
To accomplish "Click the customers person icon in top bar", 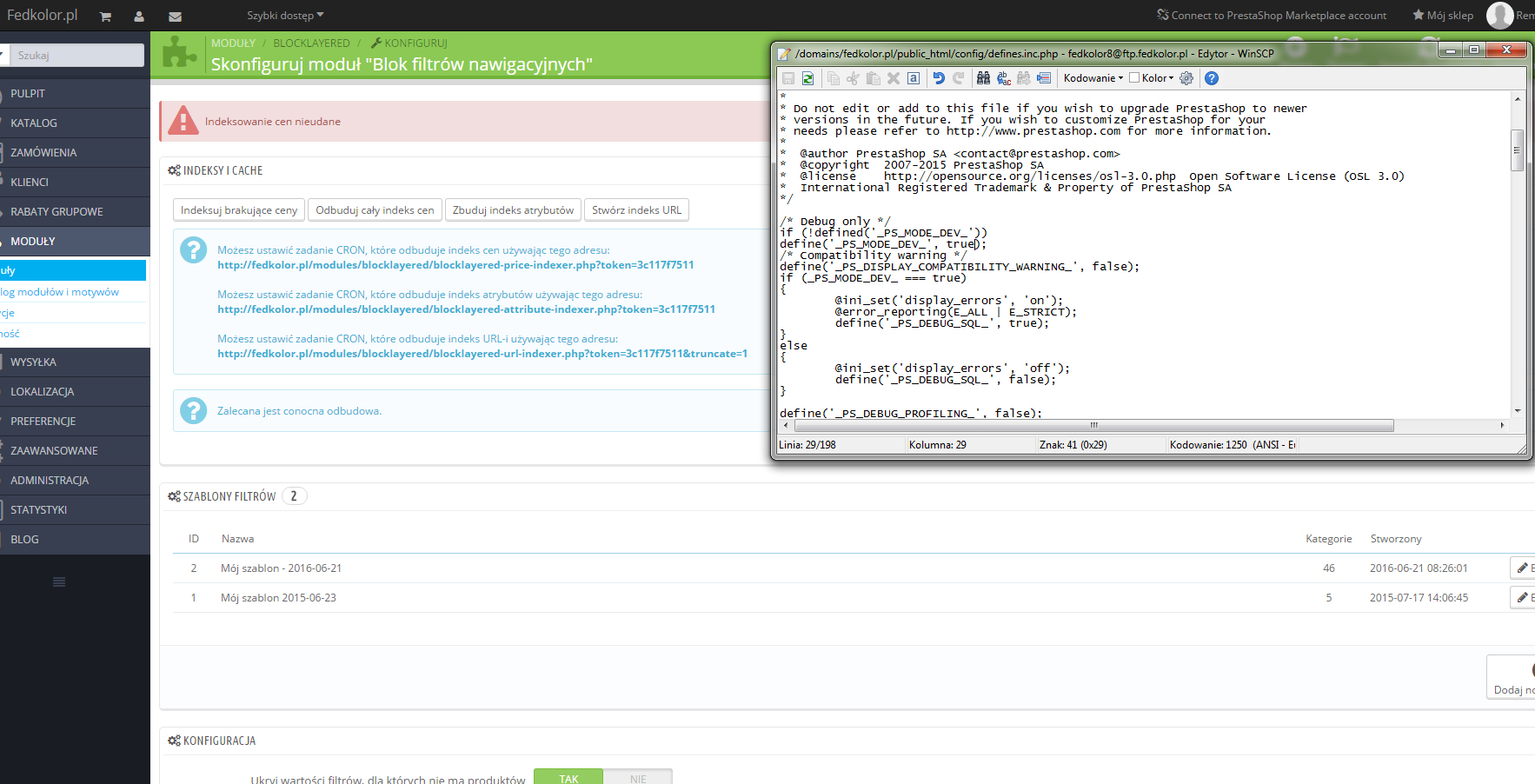I will (x=139, y=17).
